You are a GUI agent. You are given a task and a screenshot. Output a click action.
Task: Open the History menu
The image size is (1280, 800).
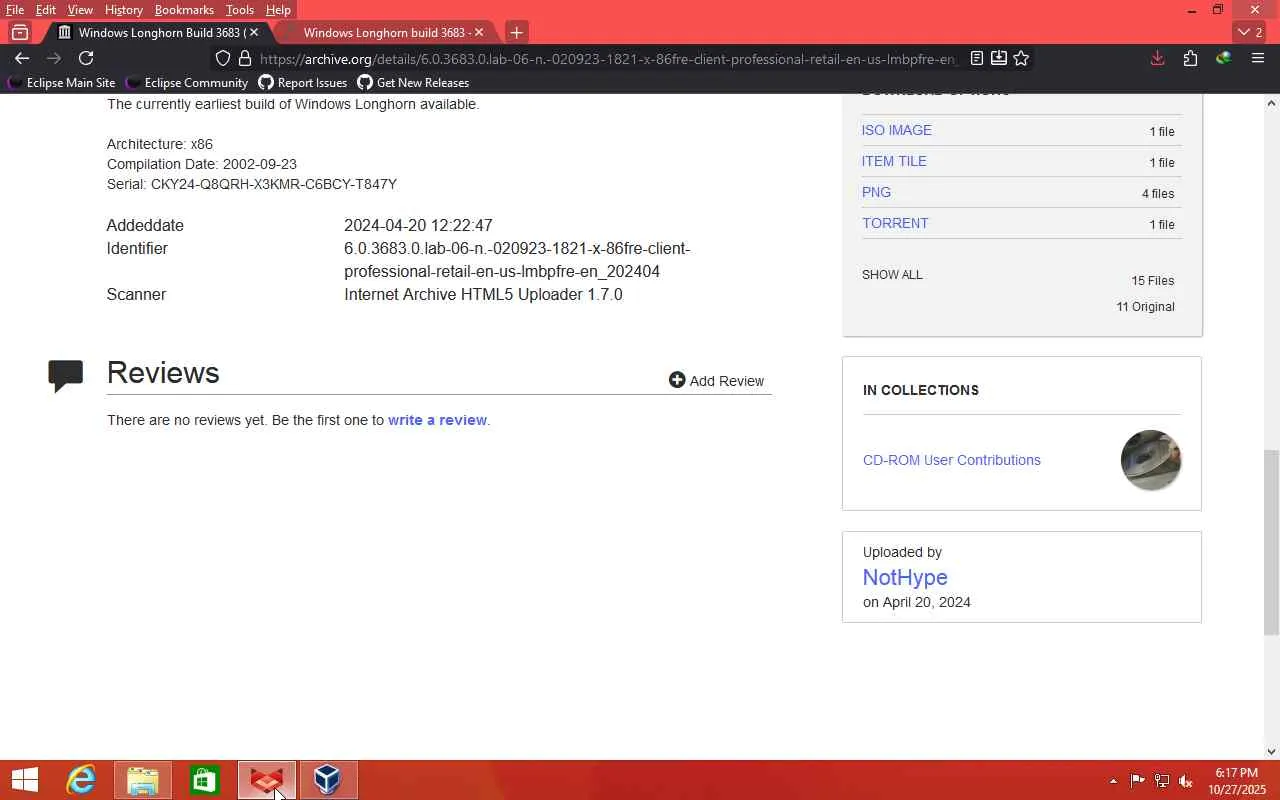point(124,10)
